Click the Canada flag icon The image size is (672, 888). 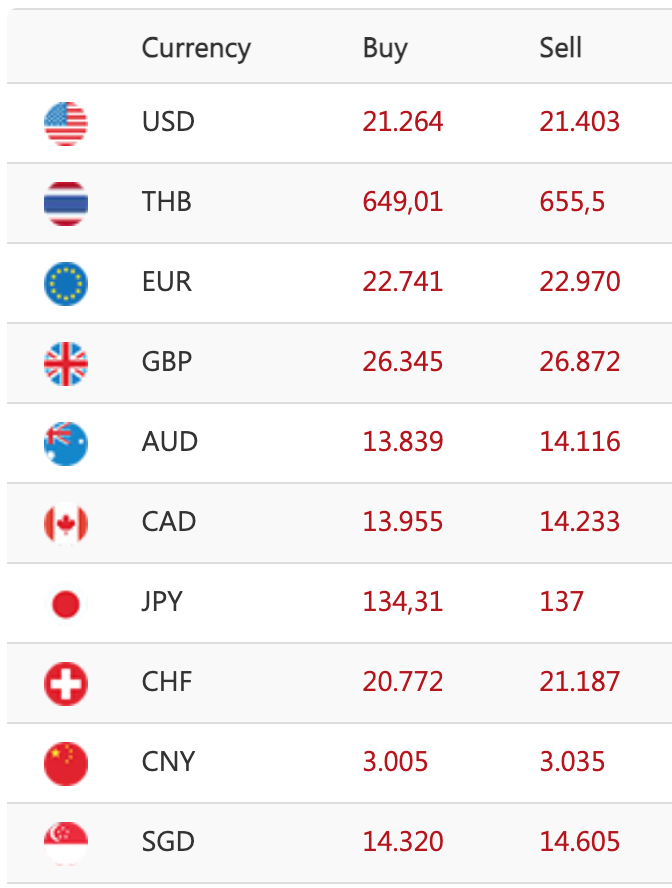coord(66,523)
